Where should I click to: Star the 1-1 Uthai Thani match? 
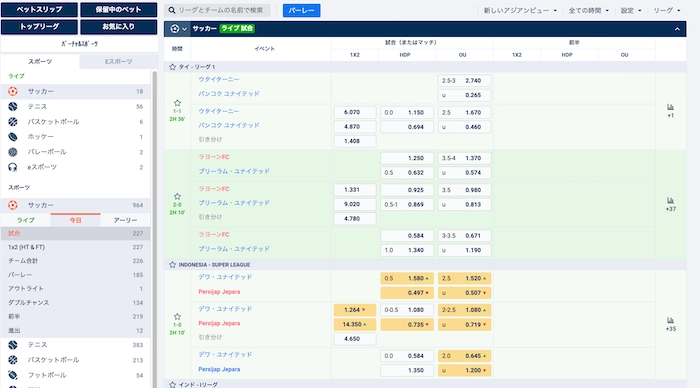point(177,103)
